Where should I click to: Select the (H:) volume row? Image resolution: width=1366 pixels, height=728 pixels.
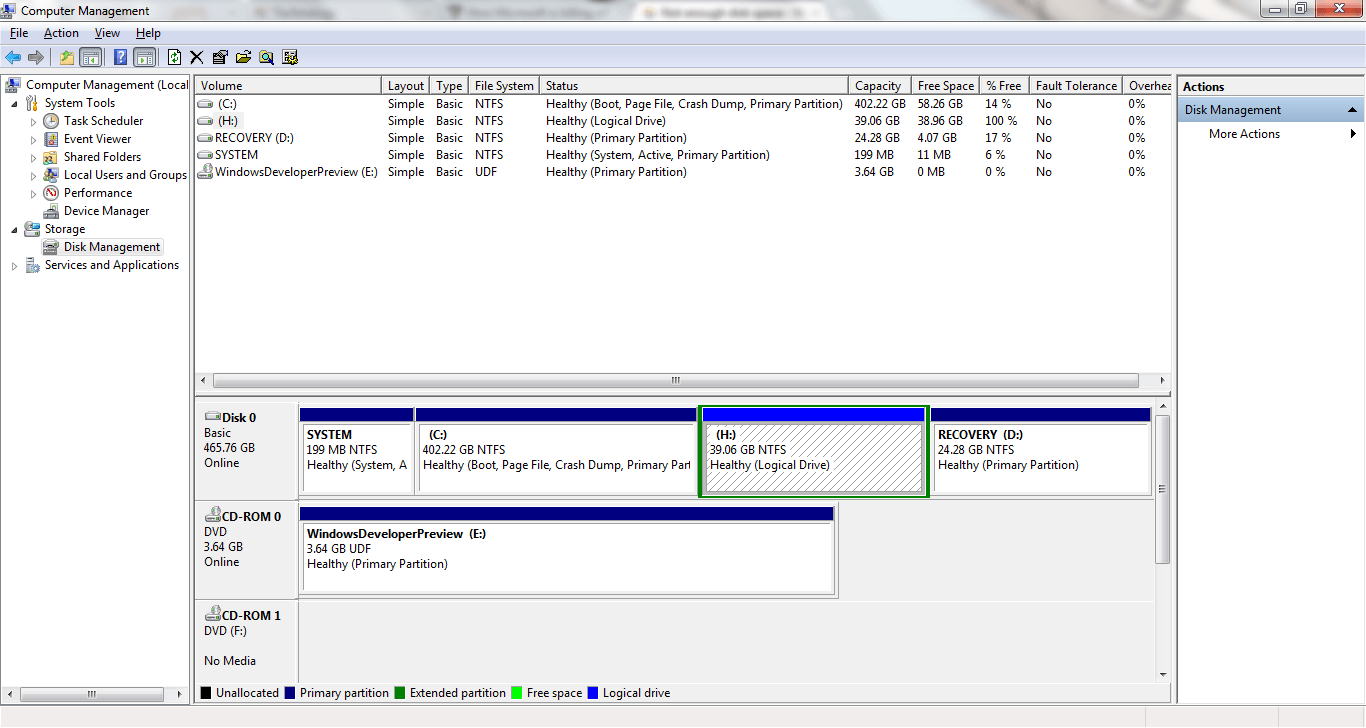tap(683, 121)
